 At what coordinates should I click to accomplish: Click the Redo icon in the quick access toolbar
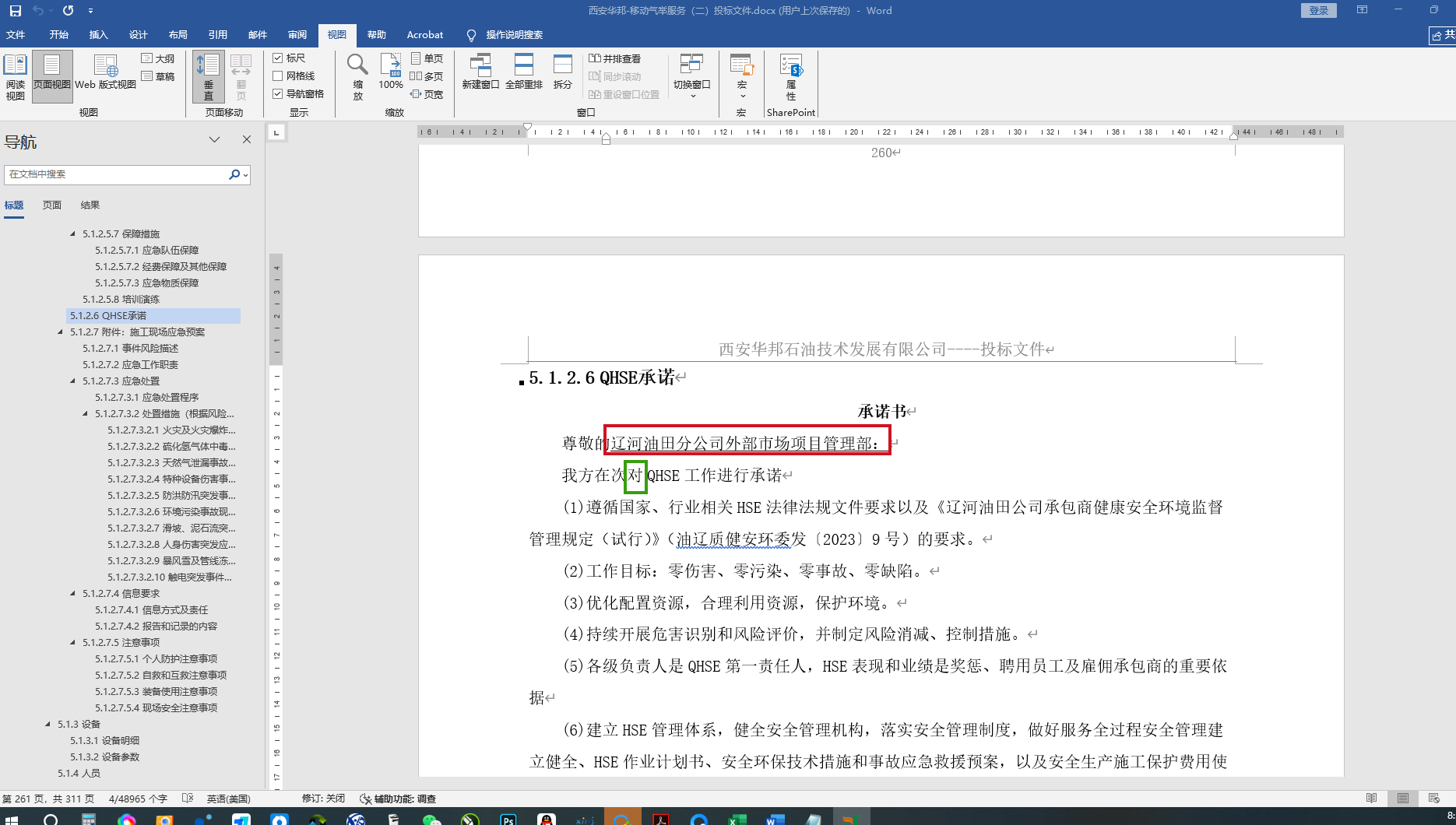click(68, 11)
